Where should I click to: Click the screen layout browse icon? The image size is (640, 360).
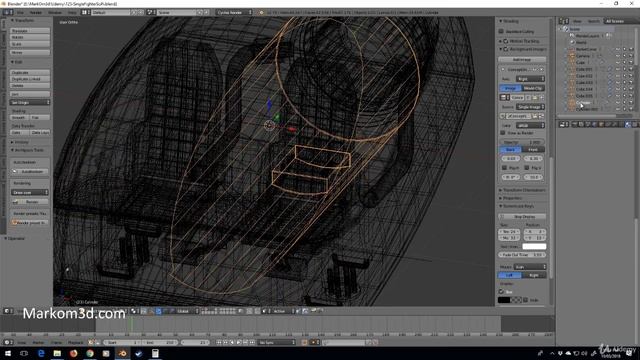tap(85, 13)
